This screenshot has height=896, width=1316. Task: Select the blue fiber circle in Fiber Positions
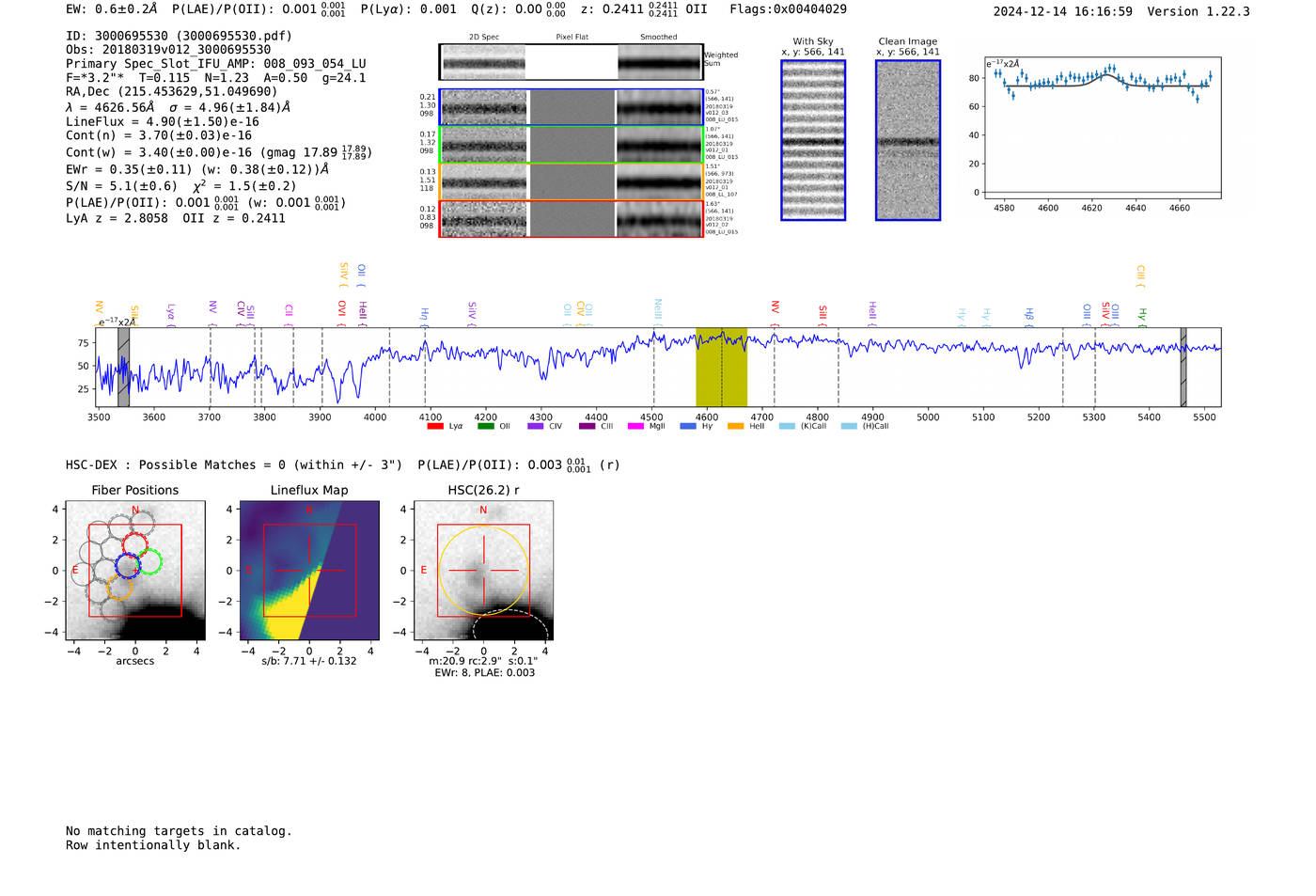[127, 566]
